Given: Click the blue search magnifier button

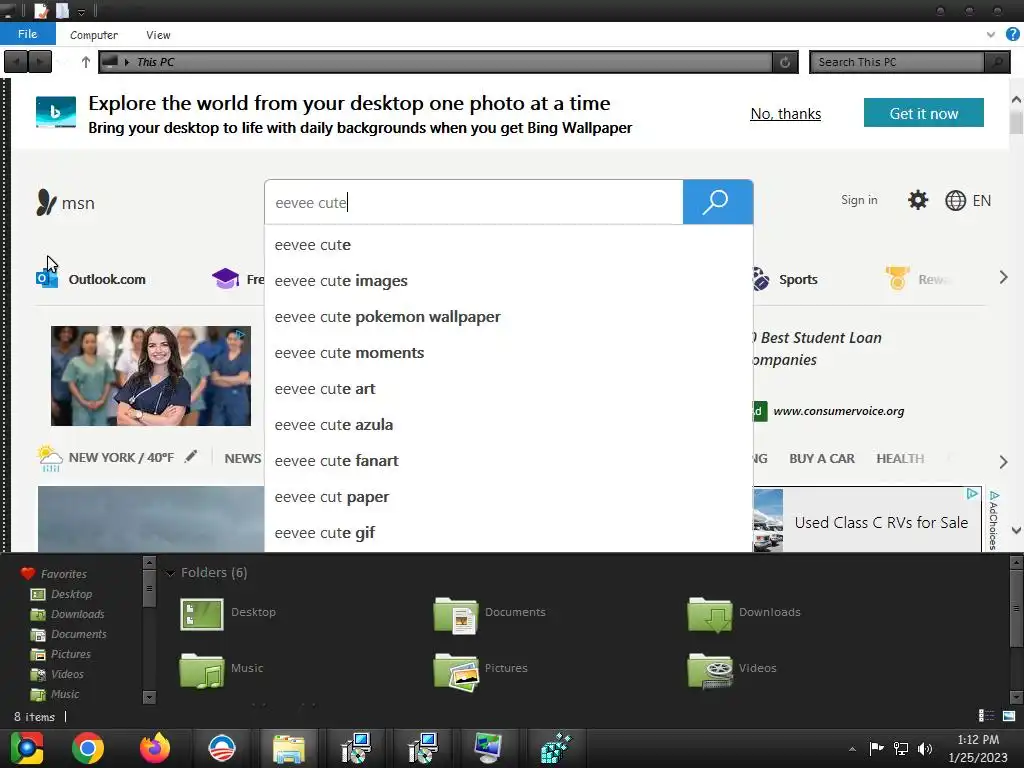Looking at the screenshot, I should 718,202.
